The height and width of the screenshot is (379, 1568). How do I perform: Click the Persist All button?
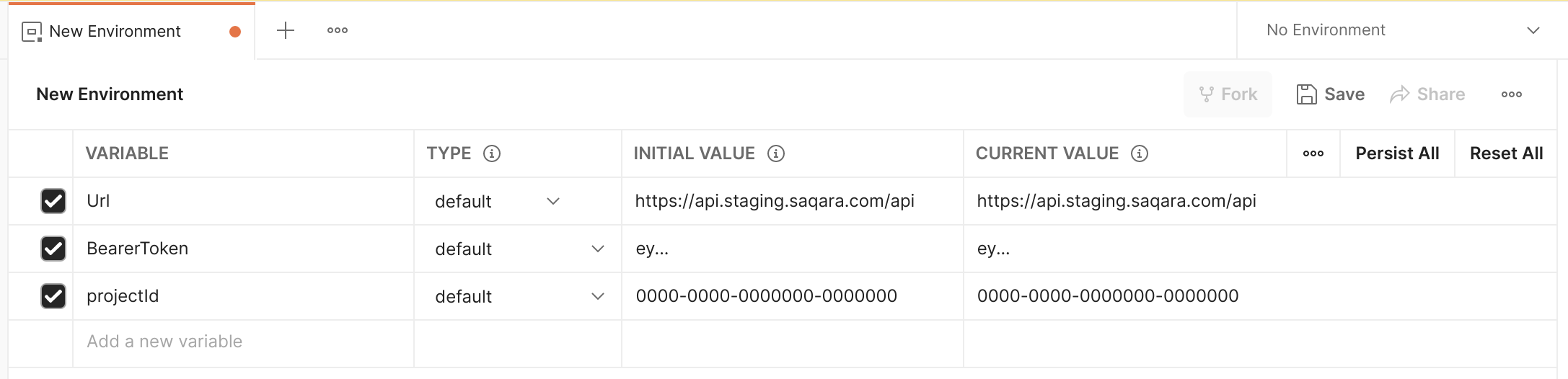1397,153
